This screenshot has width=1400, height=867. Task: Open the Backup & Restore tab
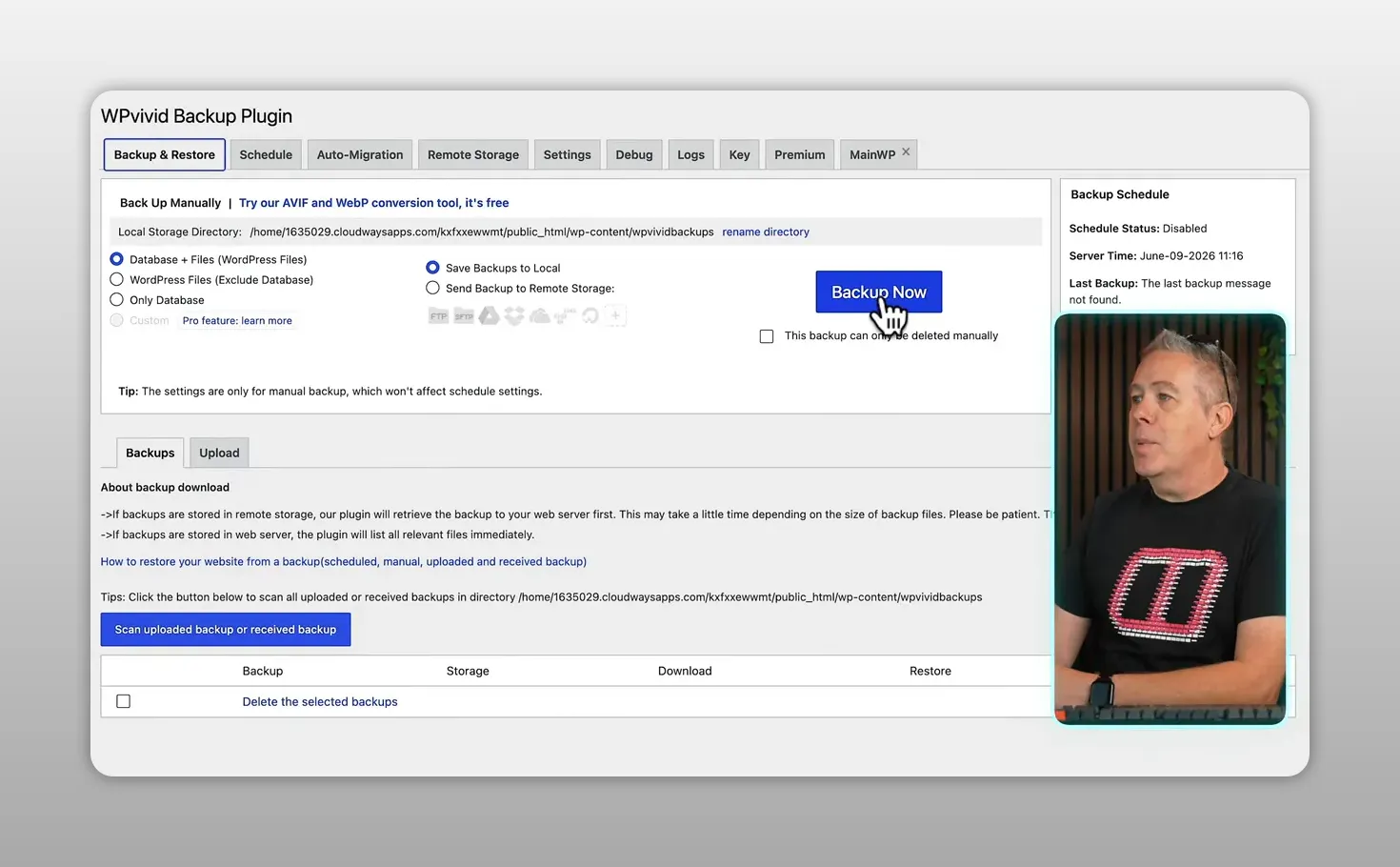tap(165, 154)
